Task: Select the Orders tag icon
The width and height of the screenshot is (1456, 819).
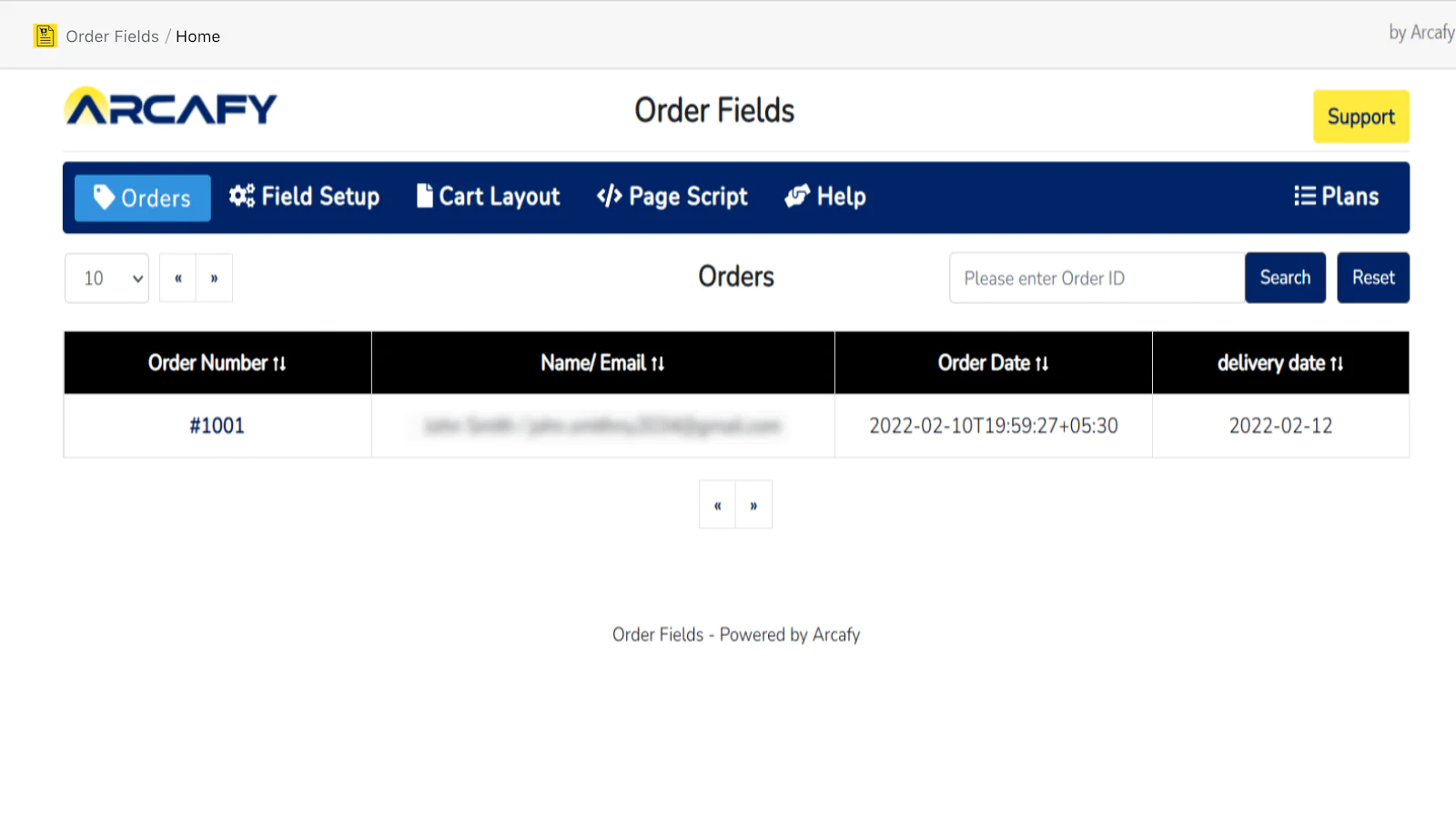Action: pos(105,197)
